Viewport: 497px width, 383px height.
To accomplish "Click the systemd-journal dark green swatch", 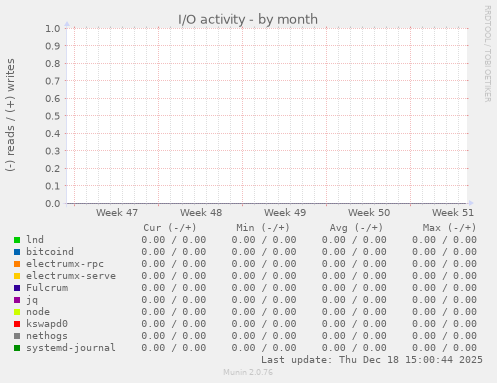I will click(17, 348).
